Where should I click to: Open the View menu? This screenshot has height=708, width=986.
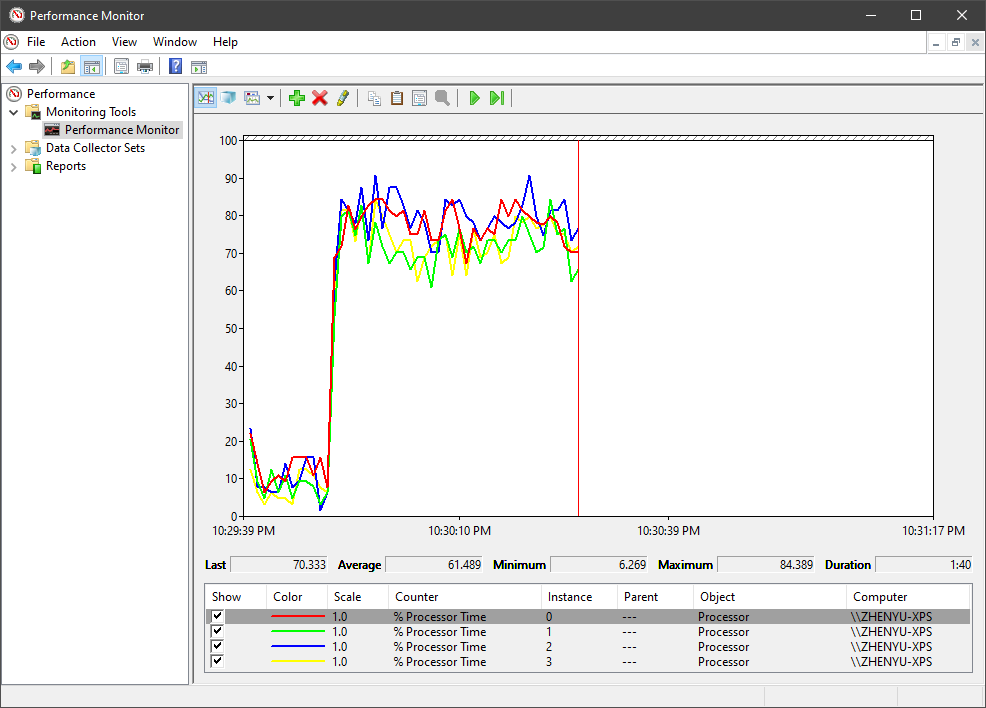(124, 42)
